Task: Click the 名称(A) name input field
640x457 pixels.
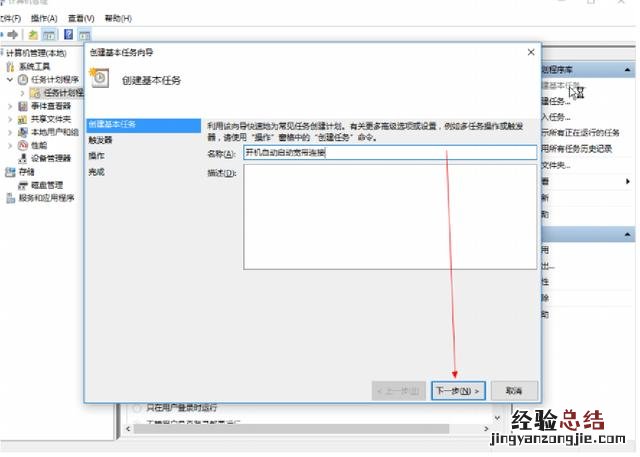Action: pyautogui.click(x=390, y=153)
